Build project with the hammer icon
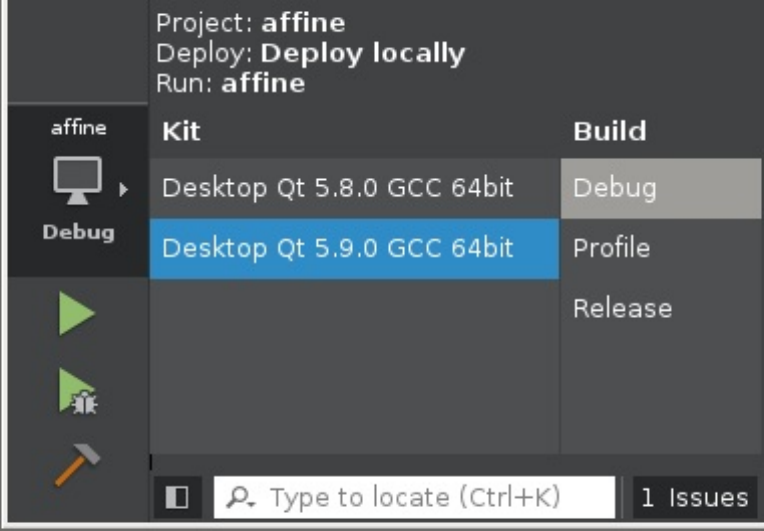The width and height of the screenshot is (764, 531). point(76,466)
